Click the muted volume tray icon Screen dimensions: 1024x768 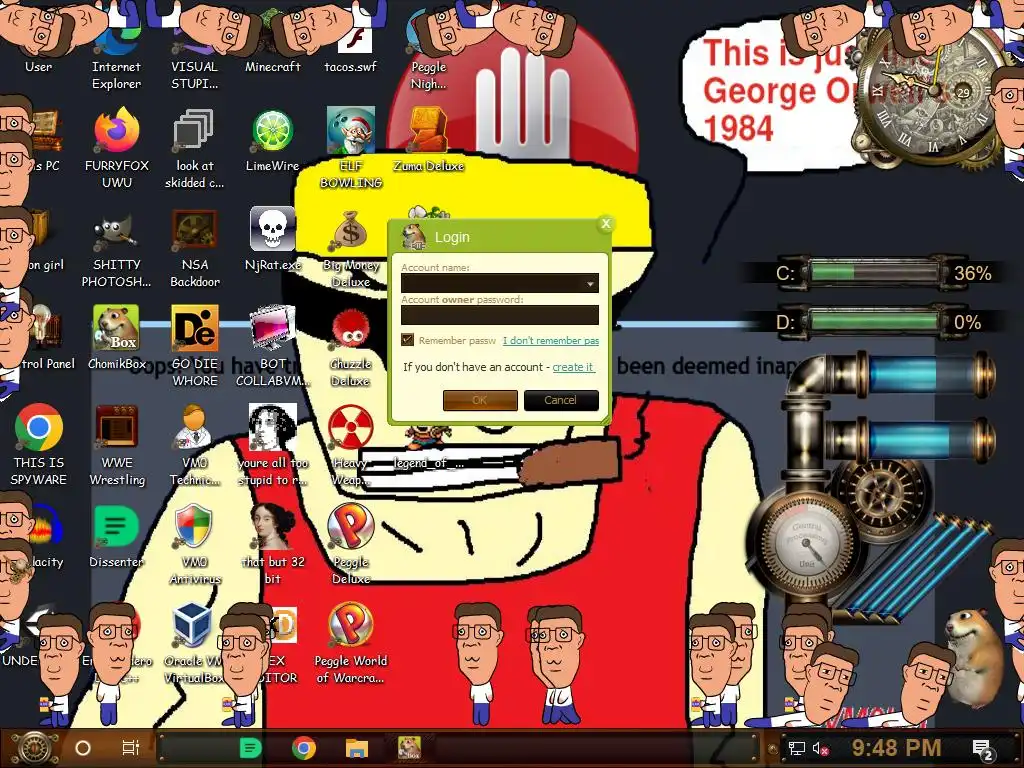coord(820,748)
